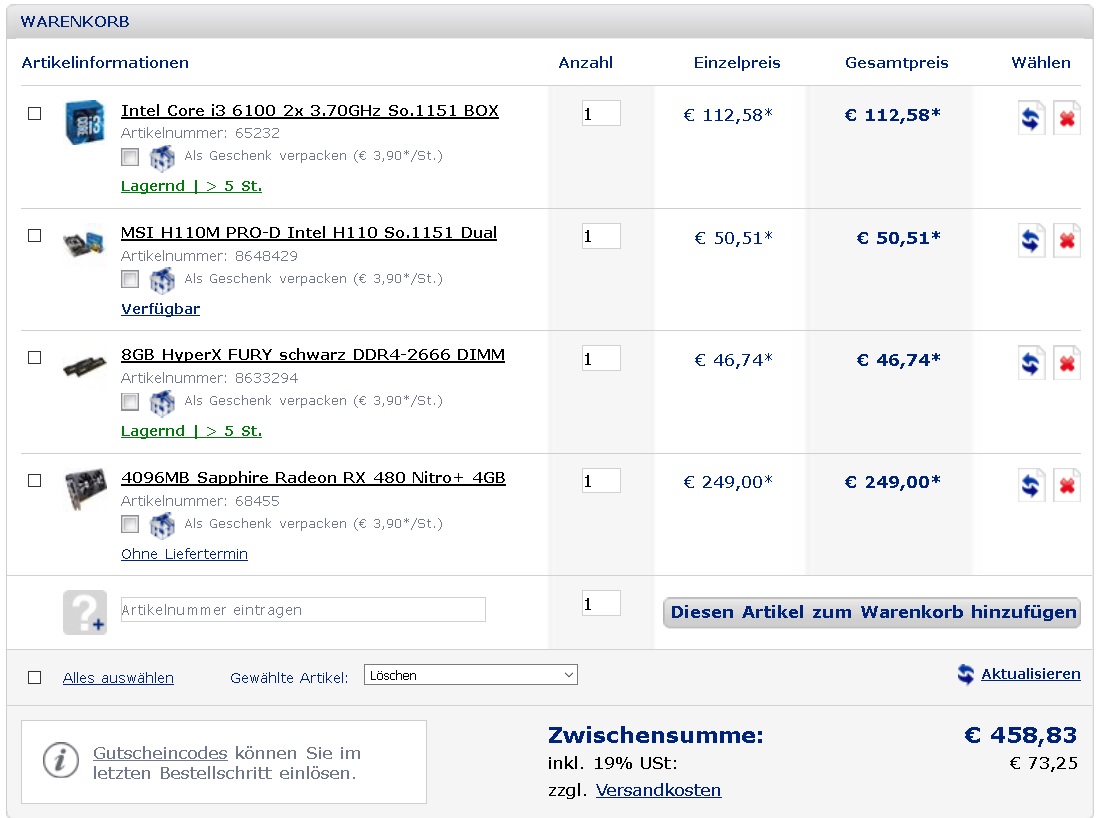1098x818 pixels.
Task: Click Diesen Artikel zum Warenkorb hinzufügen button
Action: pos(872,612)
